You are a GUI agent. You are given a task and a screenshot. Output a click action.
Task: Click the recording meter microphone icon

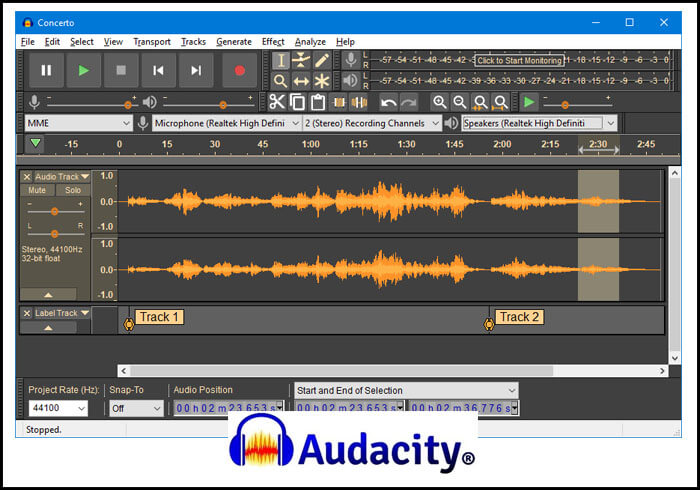pyautogui.click(x=351, y=60)
